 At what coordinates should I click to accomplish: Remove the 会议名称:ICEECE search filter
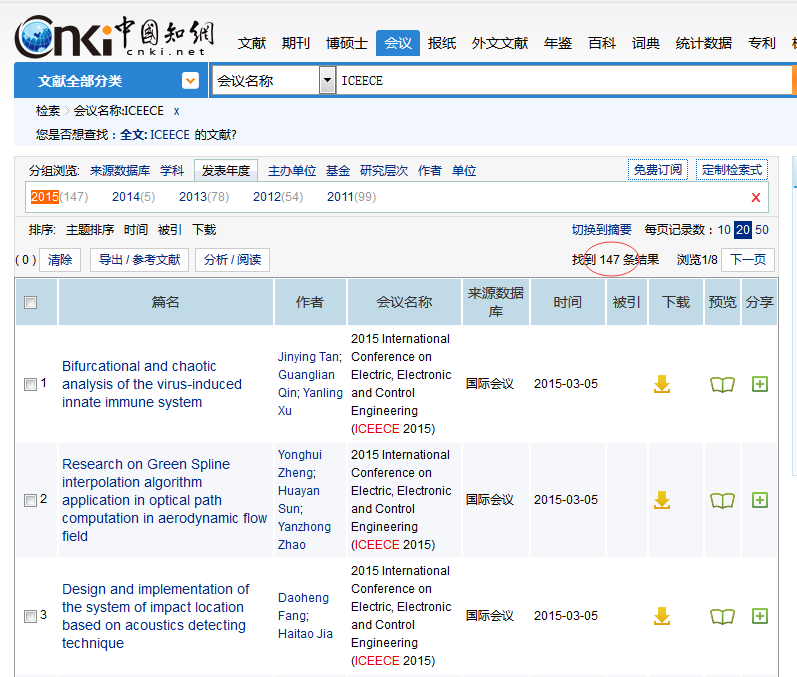[176, 111]
